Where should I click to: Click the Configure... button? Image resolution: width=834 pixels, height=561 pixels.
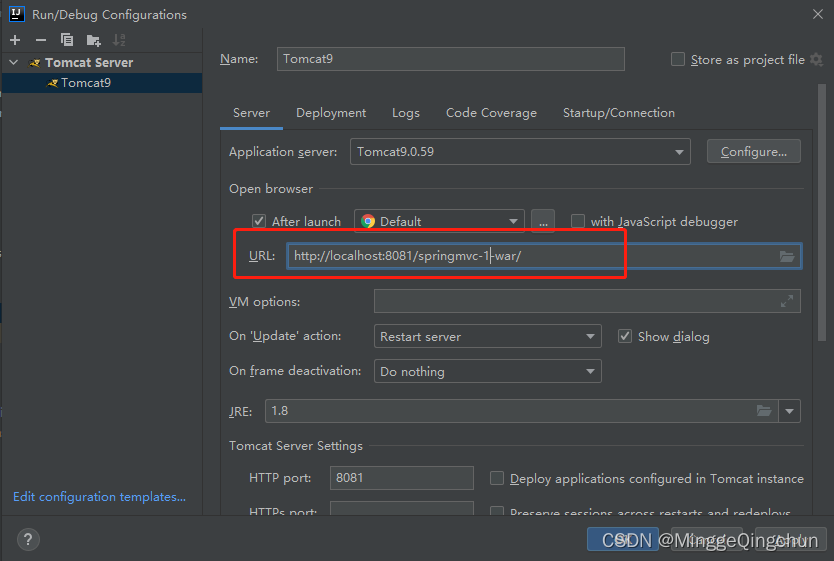point(754,152)
